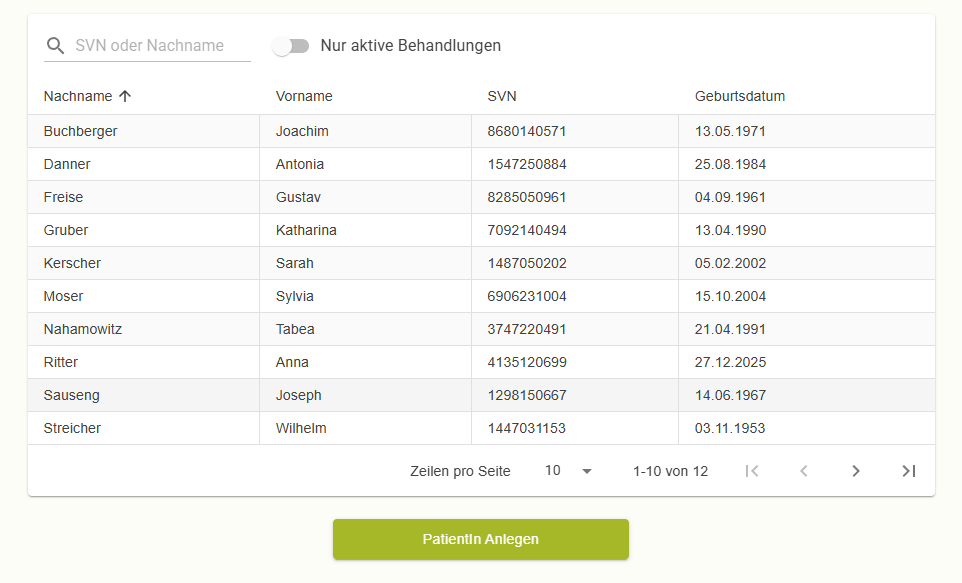
Task: Click the PatientIn Anlegen button
Action: (480, 539)
